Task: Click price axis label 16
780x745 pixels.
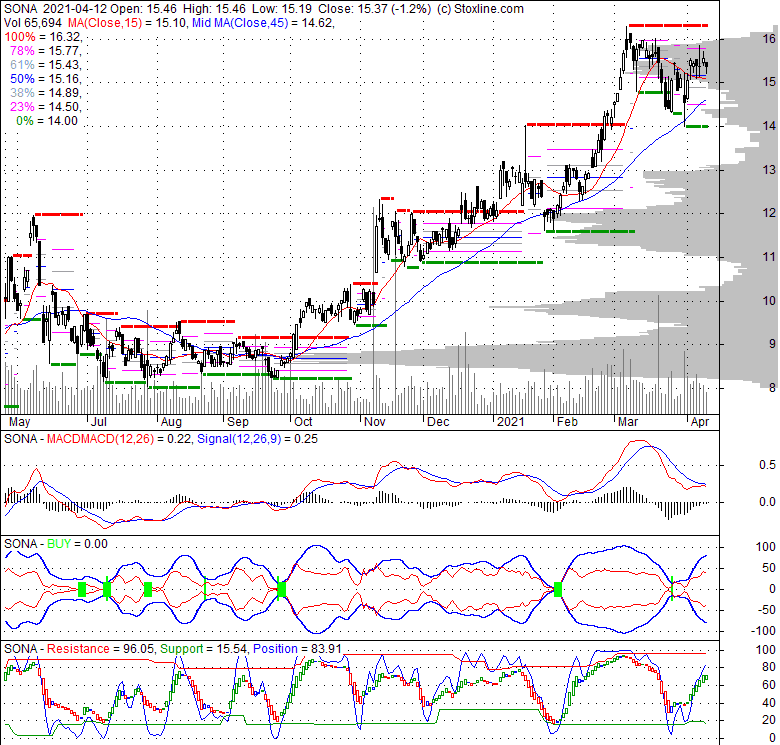Action: coord(770,38)
